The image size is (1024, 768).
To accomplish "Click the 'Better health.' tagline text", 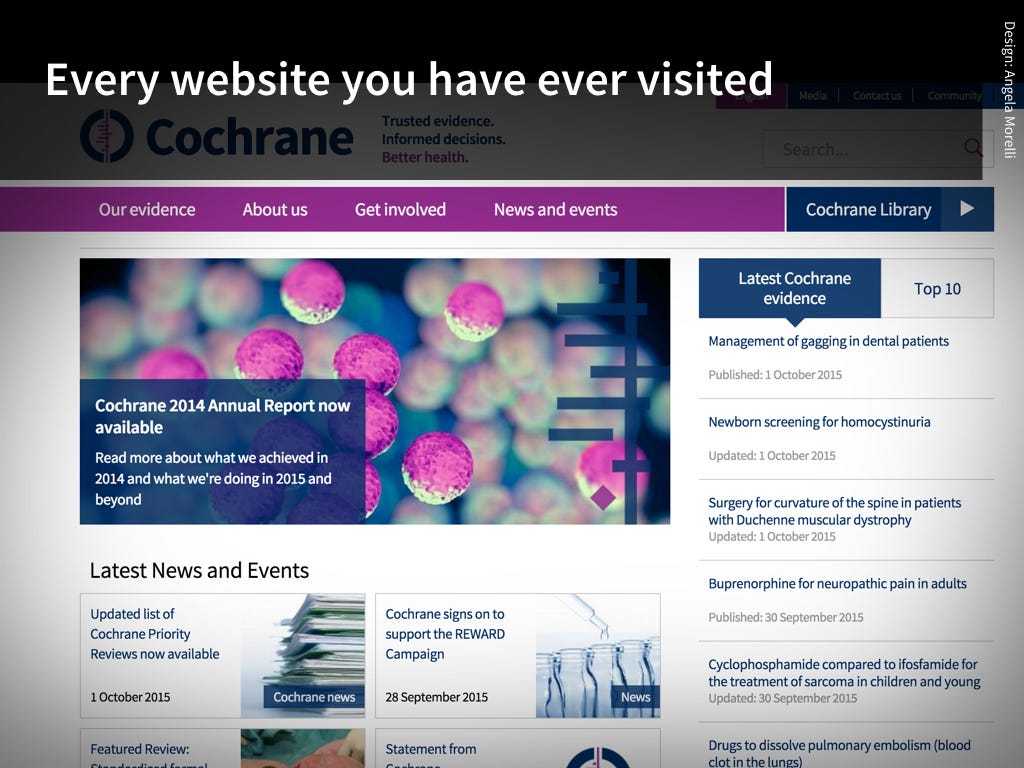I will pos(425,157).
